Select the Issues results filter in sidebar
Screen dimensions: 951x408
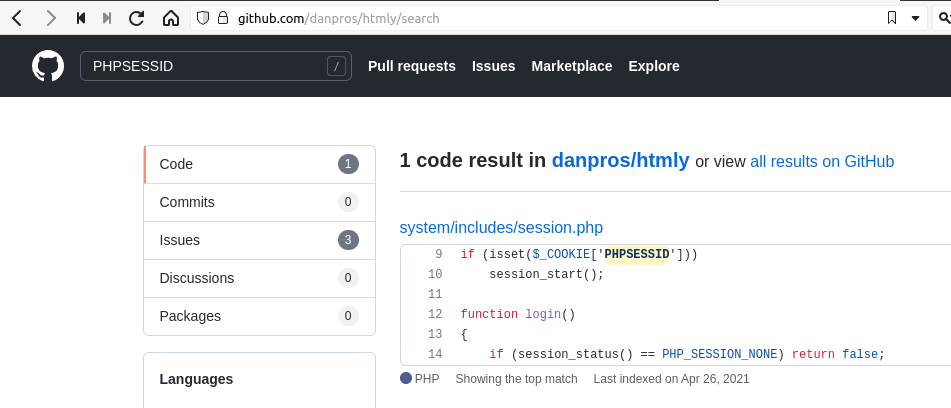[260, 240]
